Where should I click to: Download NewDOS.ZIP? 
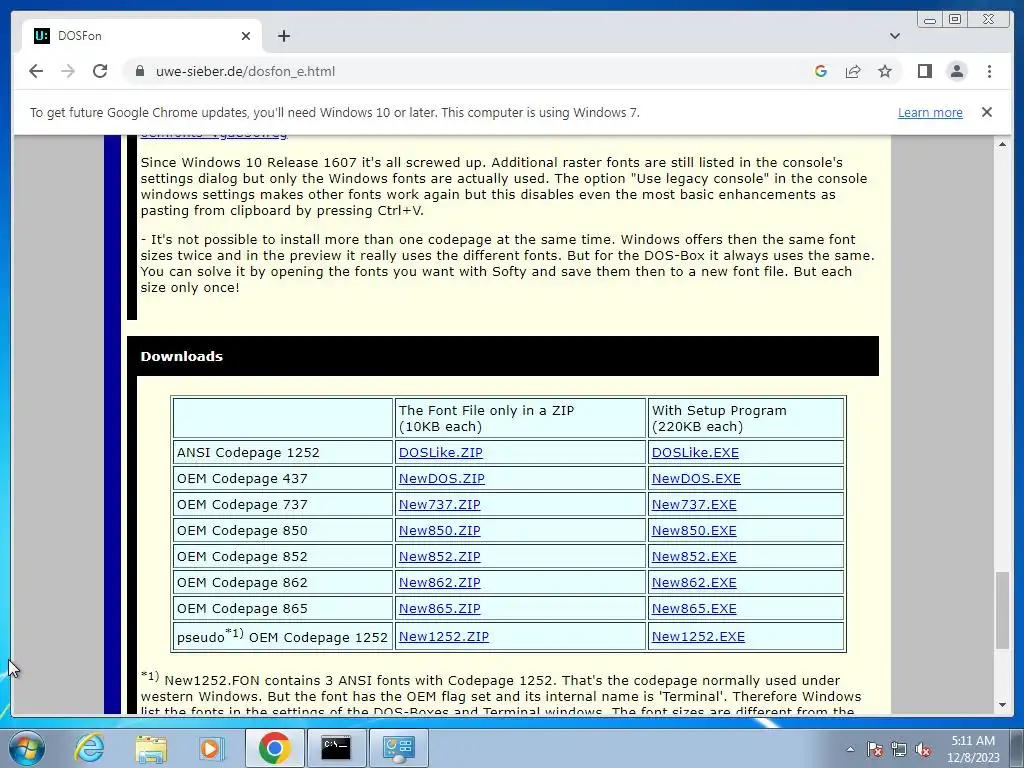click(442, 479)
